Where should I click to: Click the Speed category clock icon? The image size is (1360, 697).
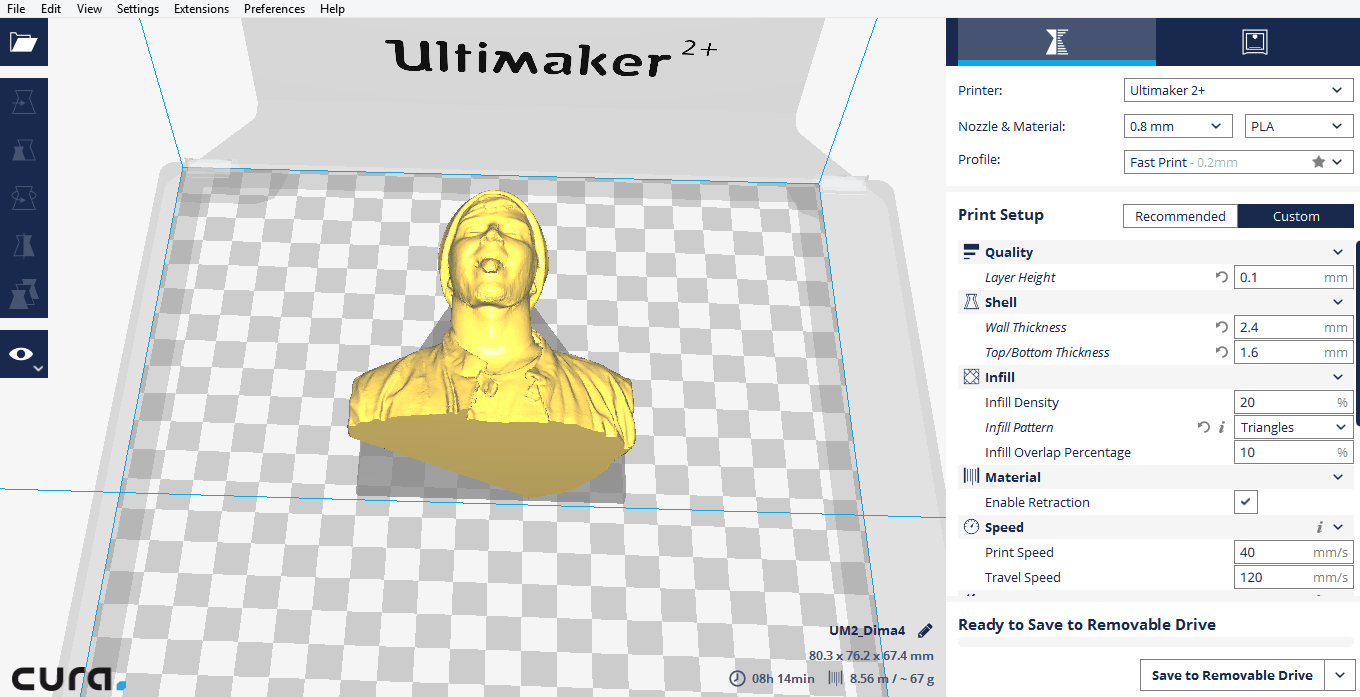coord(970,527)
